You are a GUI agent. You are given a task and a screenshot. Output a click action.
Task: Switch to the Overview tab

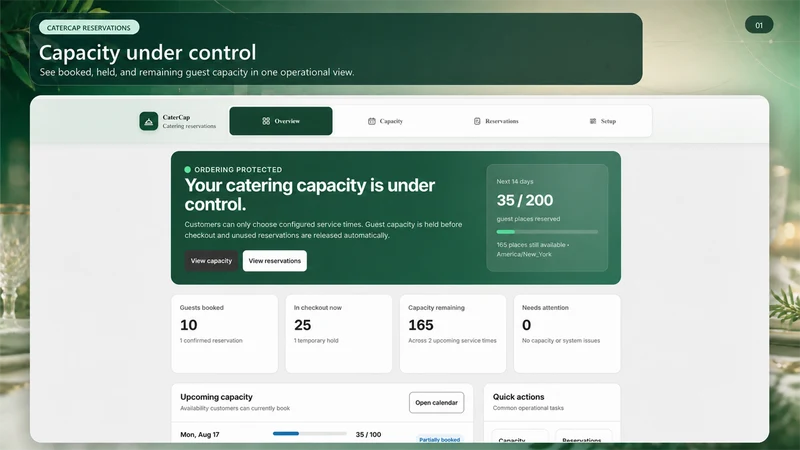281,121
